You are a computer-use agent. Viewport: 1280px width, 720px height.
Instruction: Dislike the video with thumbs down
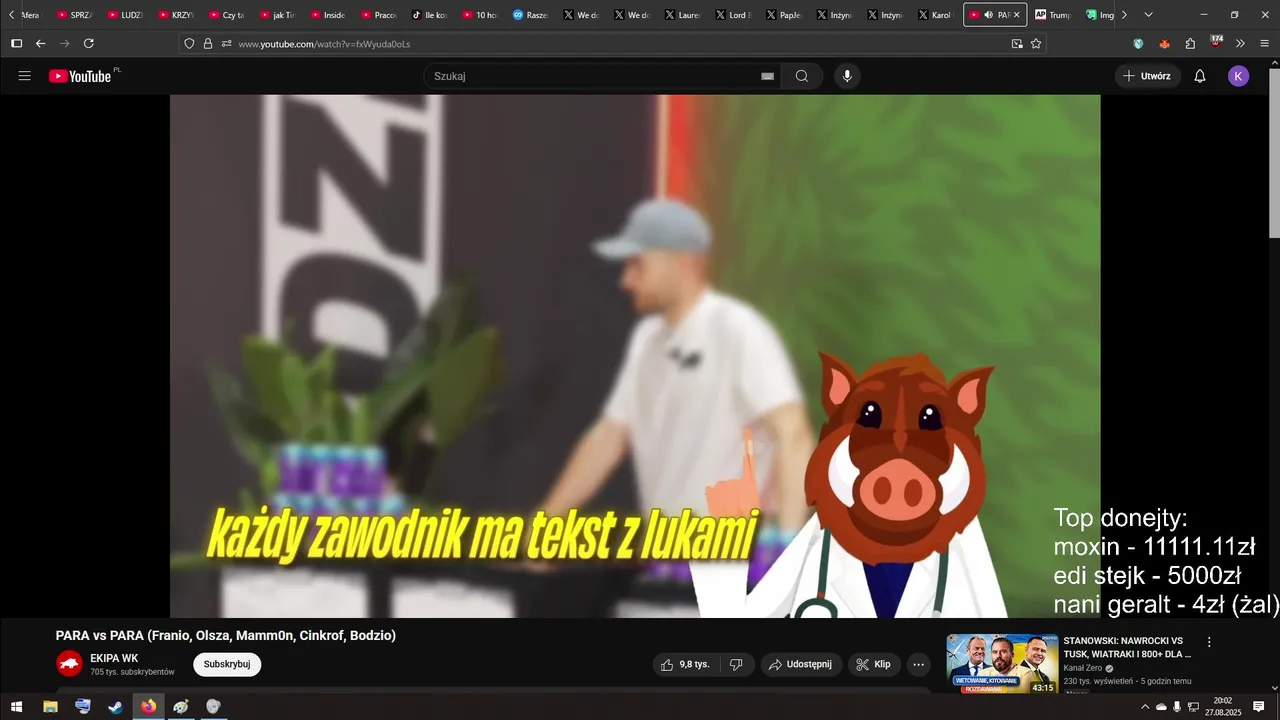pyautogui.click(x=736, y=664)
